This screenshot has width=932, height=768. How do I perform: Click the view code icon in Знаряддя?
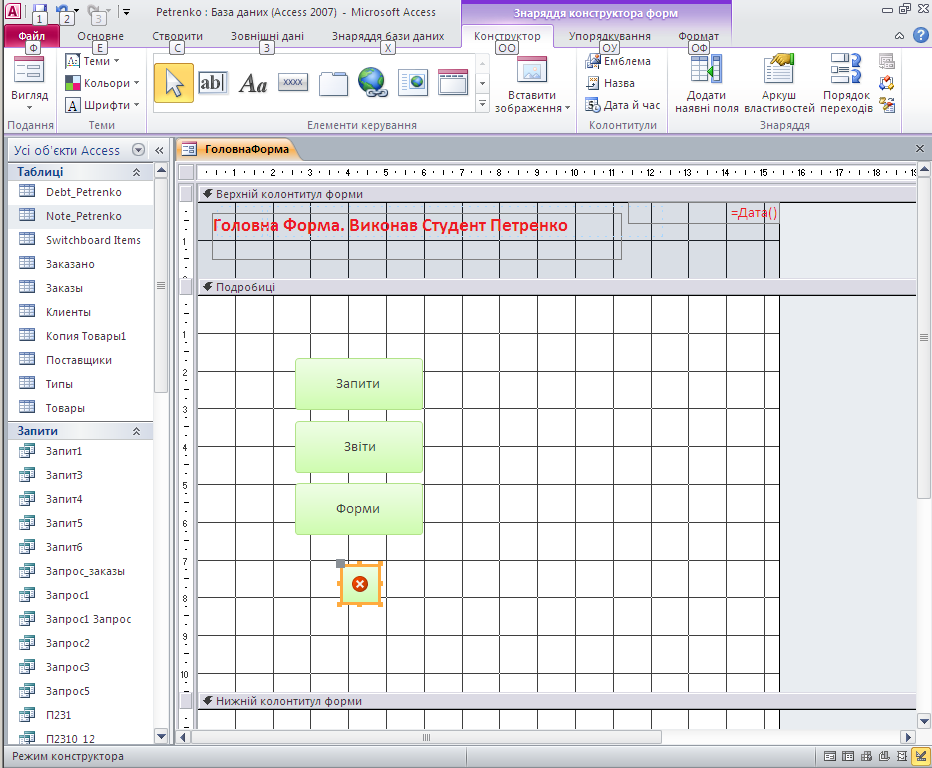887,83
